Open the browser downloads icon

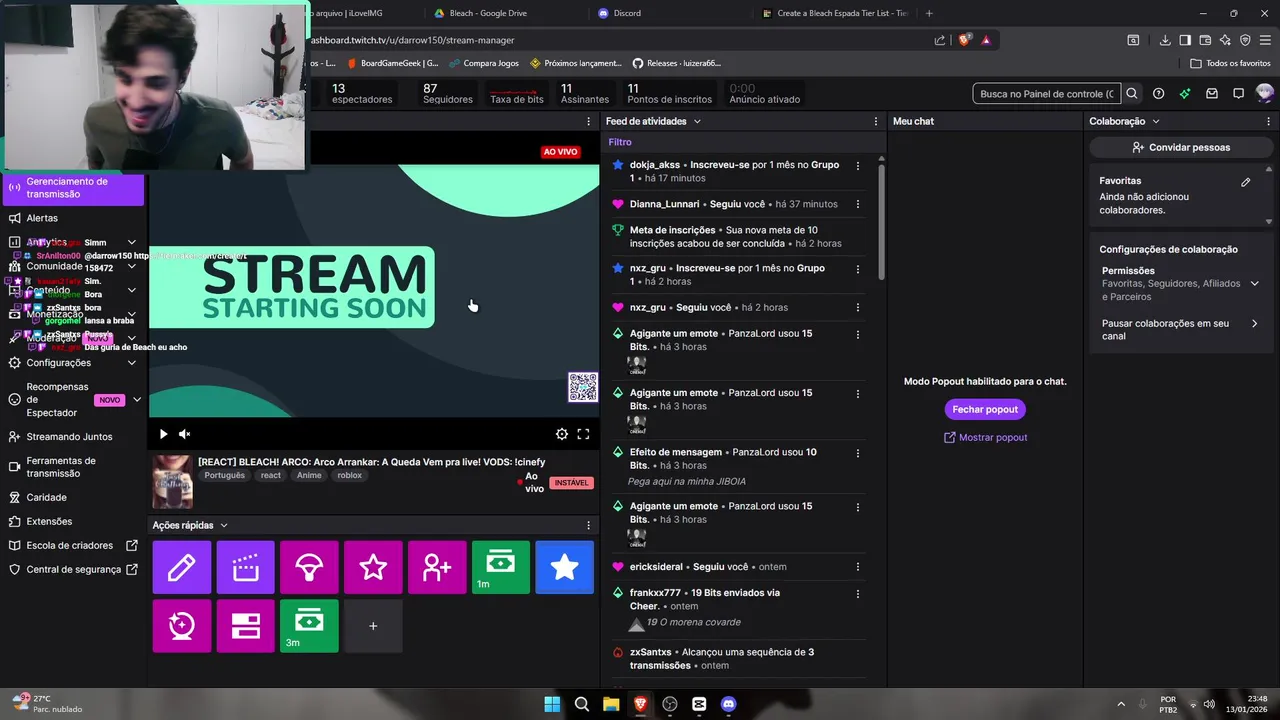tap(1165, 40)
